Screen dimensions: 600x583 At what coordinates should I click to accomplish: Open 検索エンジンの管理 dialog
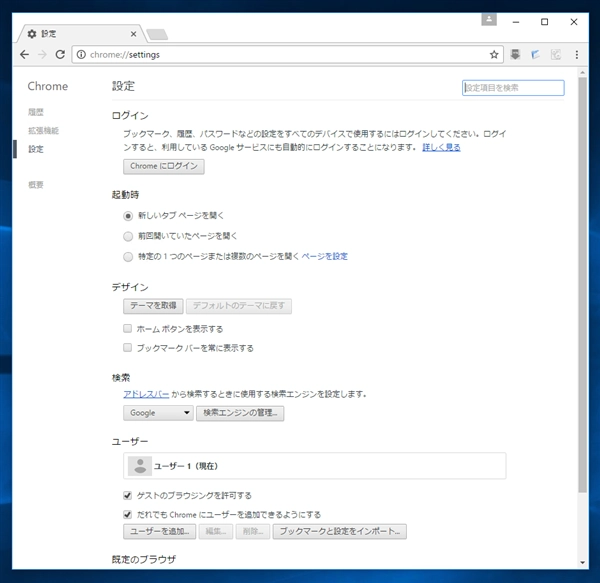240,413
